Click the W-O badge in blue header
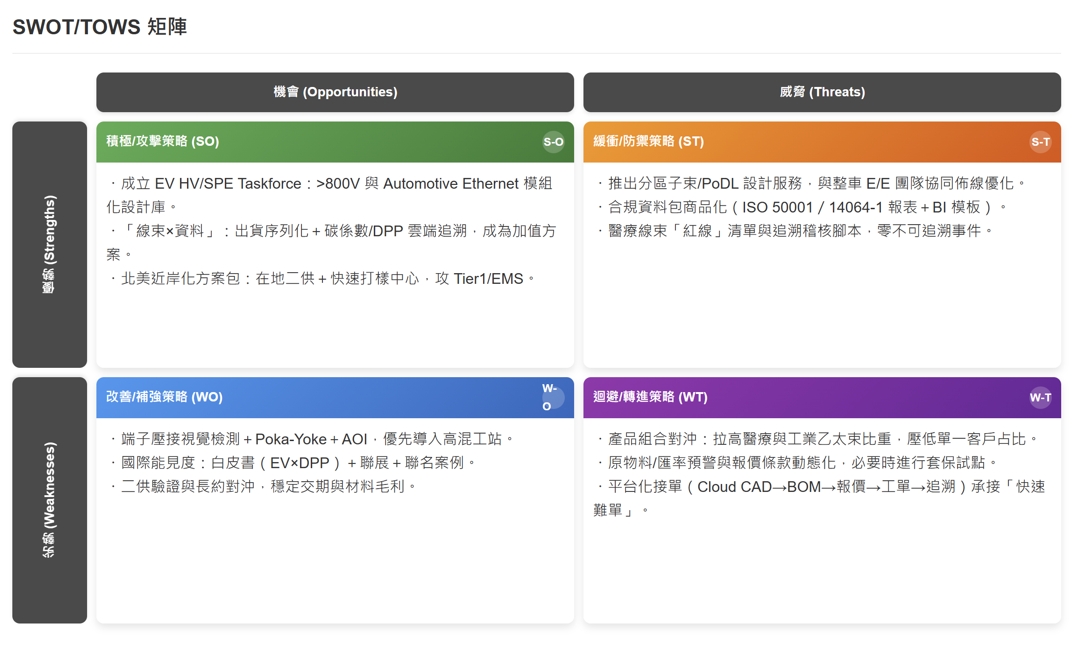The width and height of the screenshot is (1076, 645). pos(552,397)
